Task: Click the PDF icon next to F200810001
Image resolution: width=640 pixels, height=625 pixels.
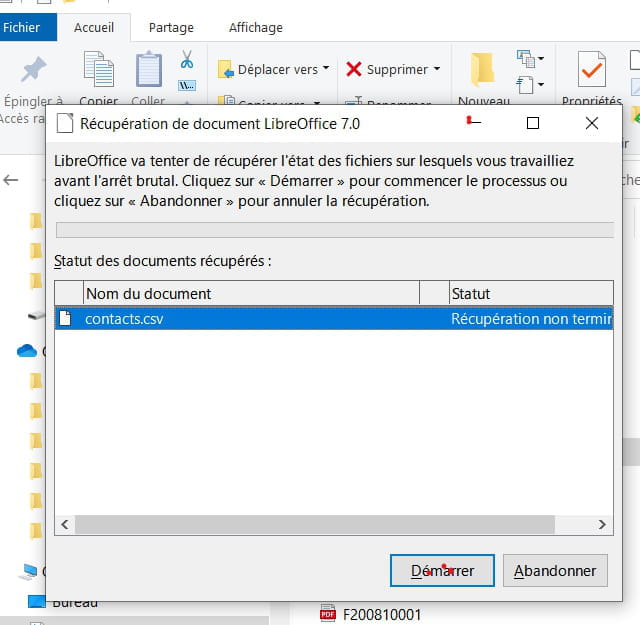Action: pos(328,613)
